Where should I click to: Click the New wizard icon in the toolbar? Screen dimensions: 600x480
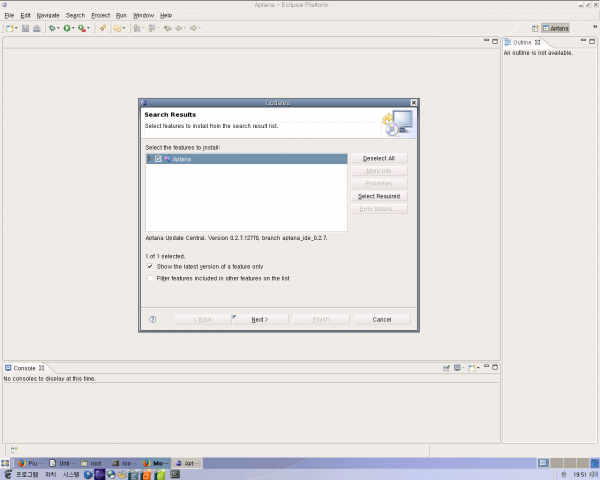pos(10,28)
